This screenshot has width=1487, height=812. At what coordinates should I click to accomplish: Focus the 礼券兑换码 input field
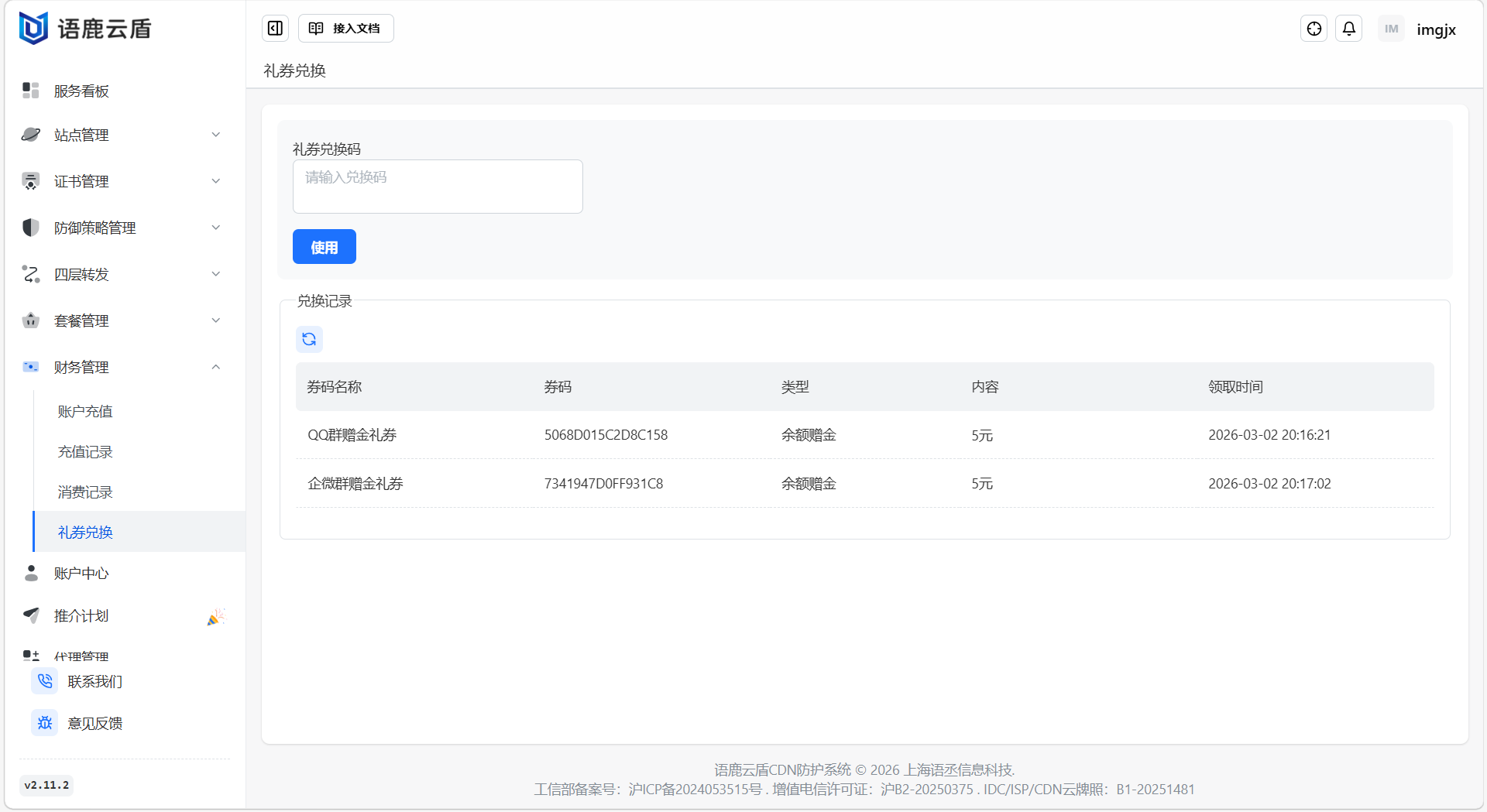(x=438, y=187)
